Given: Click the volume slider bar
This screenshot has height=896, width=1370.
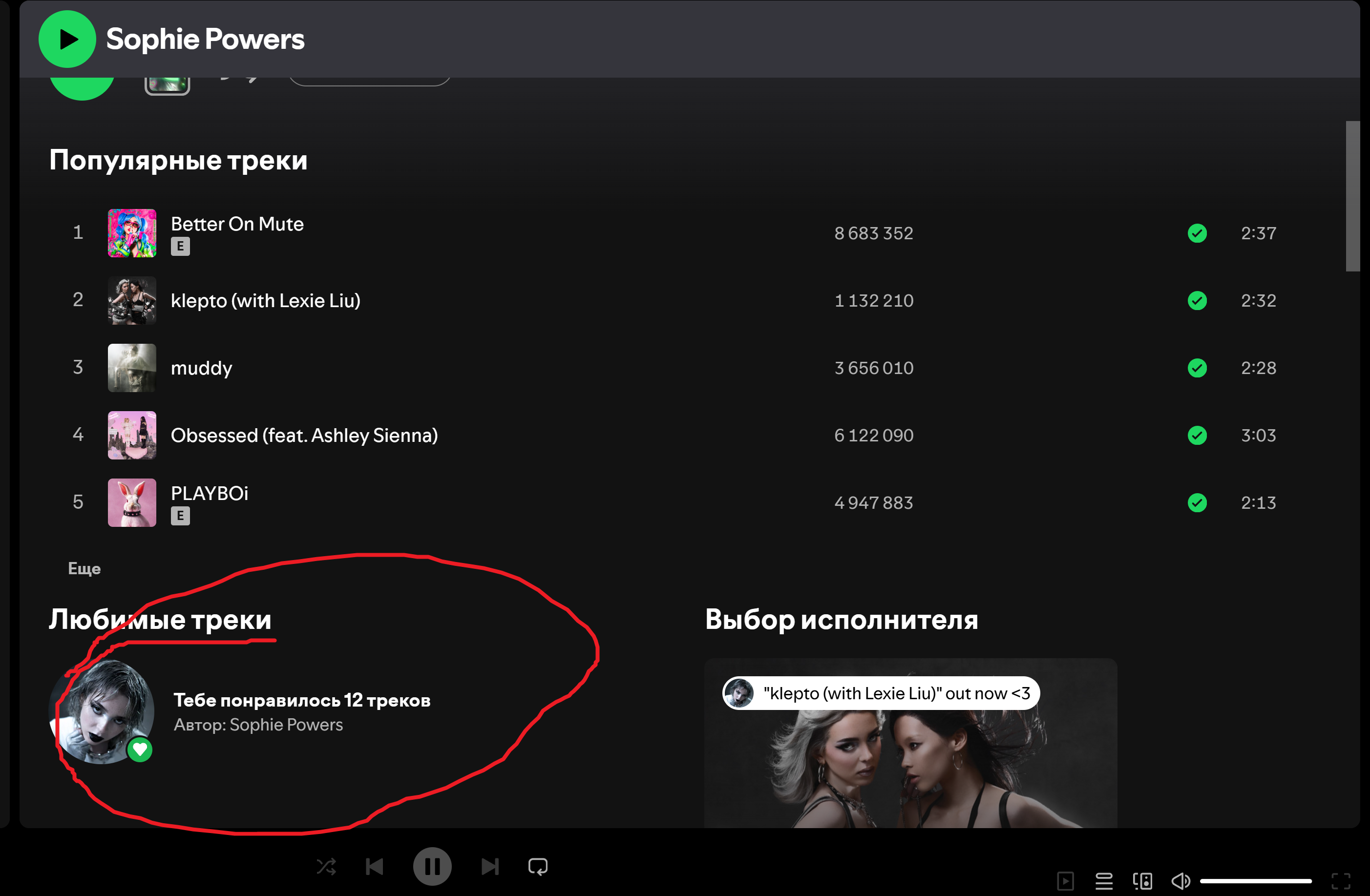Looking at the screenshot, I should coord(1255,880).
